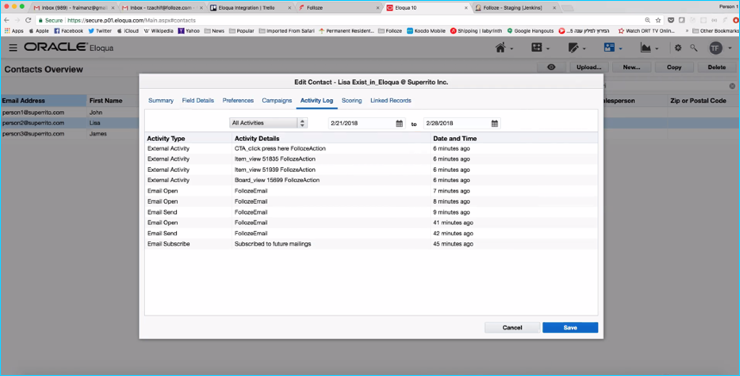This screenshot has height=376, width=740.
Task: Select contact person1@superrito.com in background list
Action: [x=33, y=113]
